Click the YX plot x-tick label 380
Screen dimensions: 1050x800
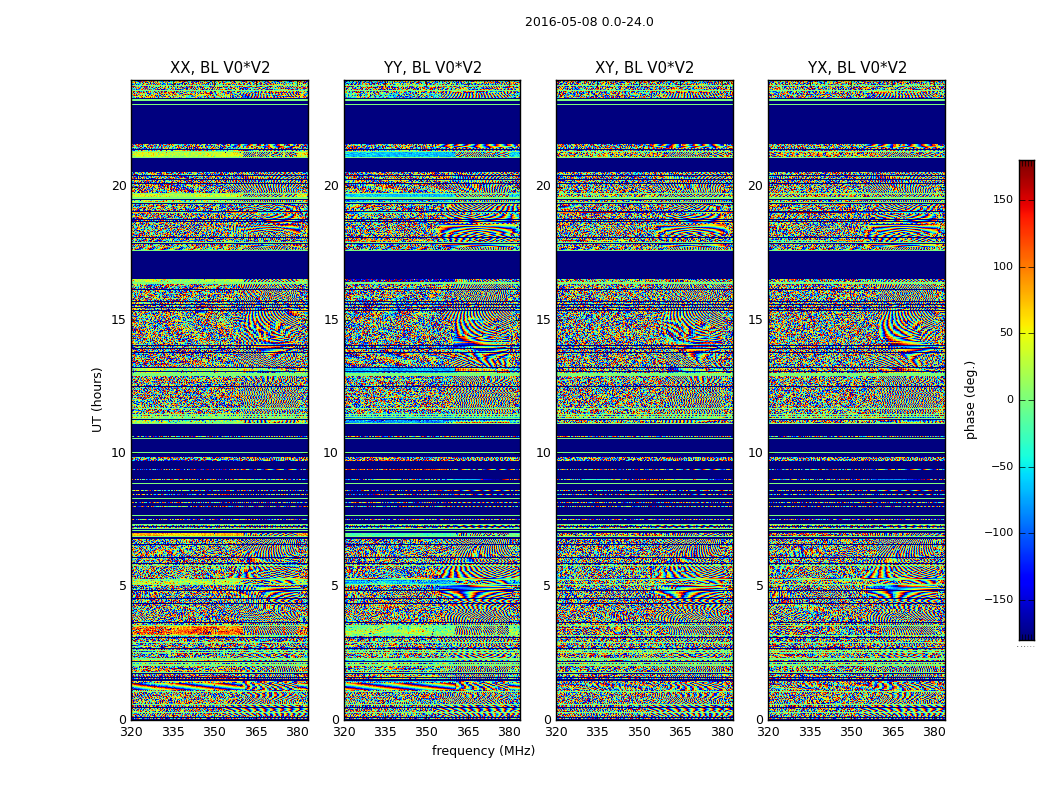point(934,732)
